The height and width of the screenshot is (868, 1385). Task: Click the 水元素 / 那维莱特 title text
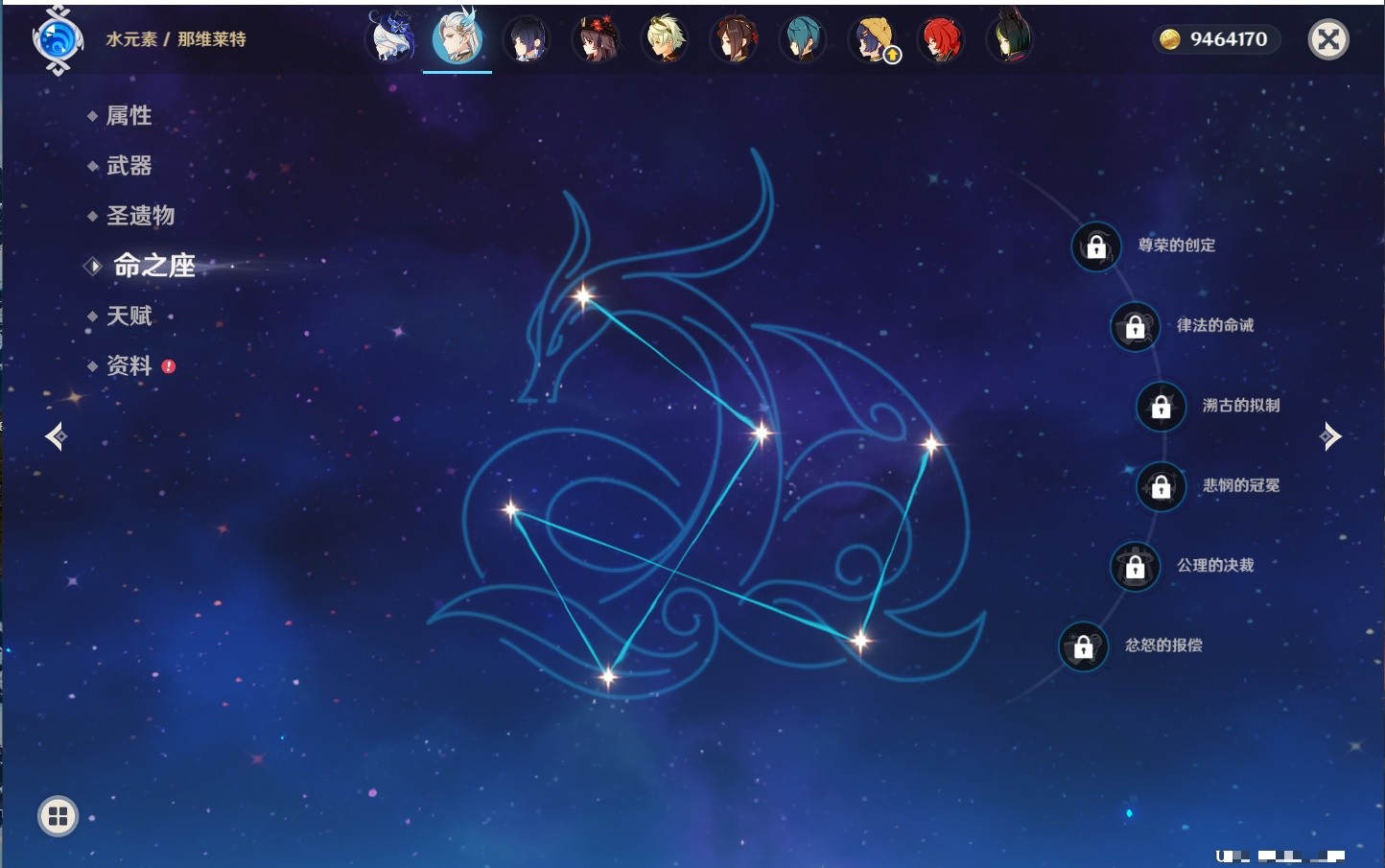pyautogui.click(x=176, y=39)
